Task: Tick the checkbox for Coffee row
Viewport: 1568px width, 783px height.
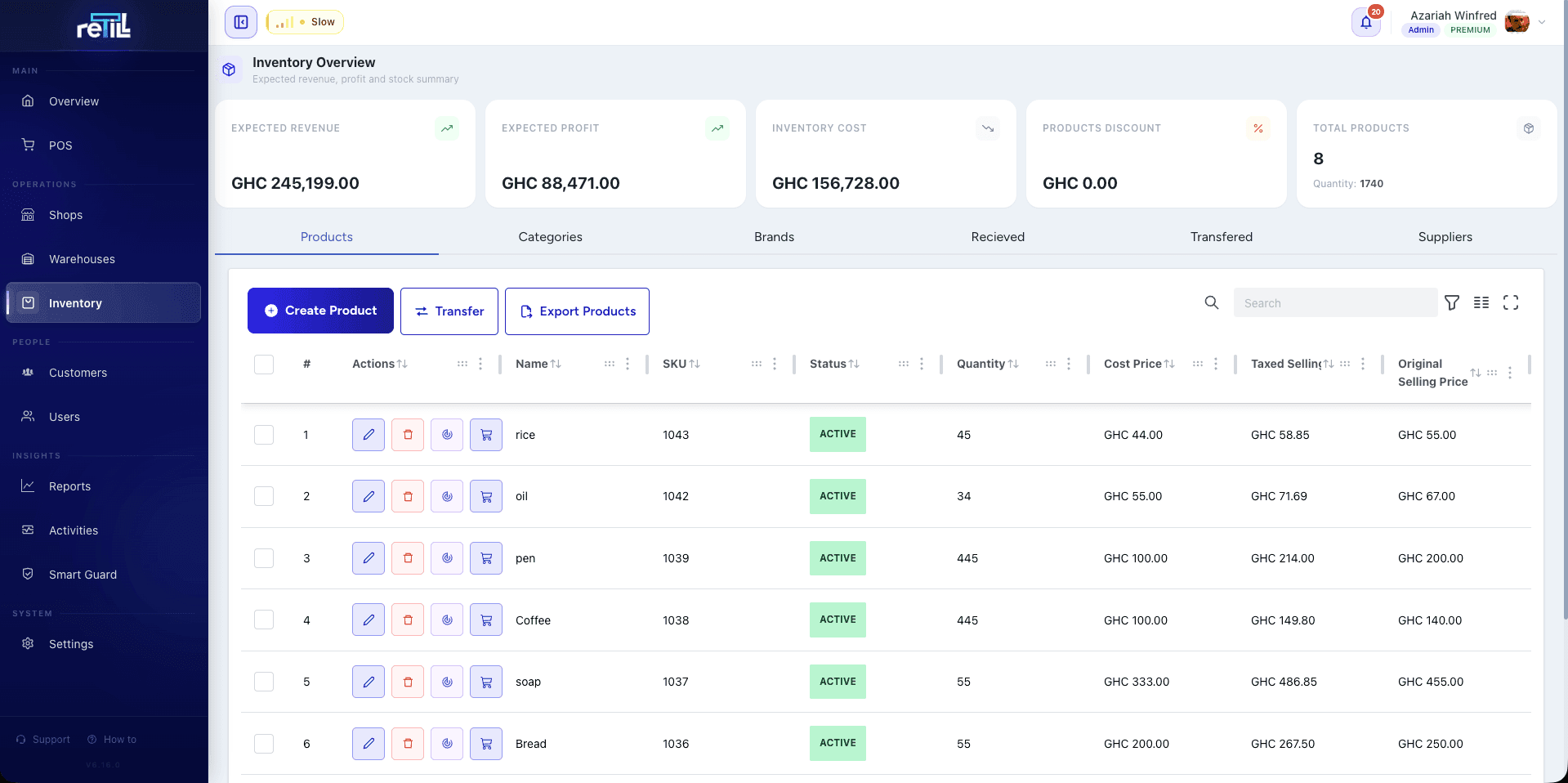Action: click(264, 620)
